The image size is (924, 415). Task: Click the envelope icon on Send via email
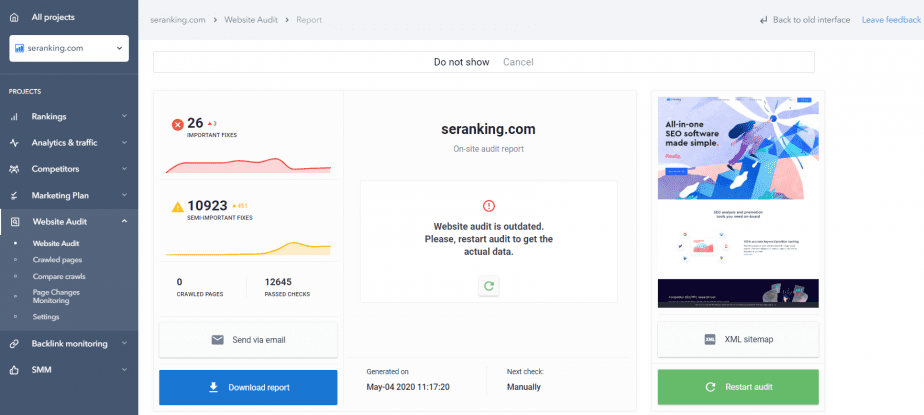pyautogui.click(x=218, y=340)
